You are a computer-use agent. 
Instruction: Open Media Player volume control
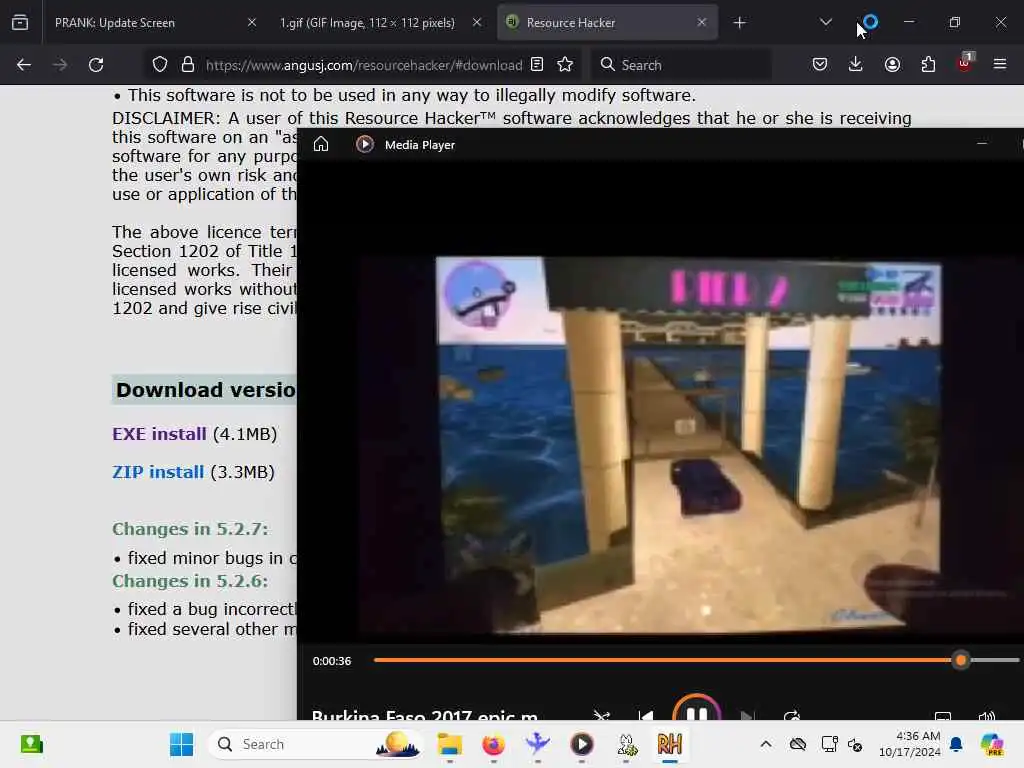point(987,716)
